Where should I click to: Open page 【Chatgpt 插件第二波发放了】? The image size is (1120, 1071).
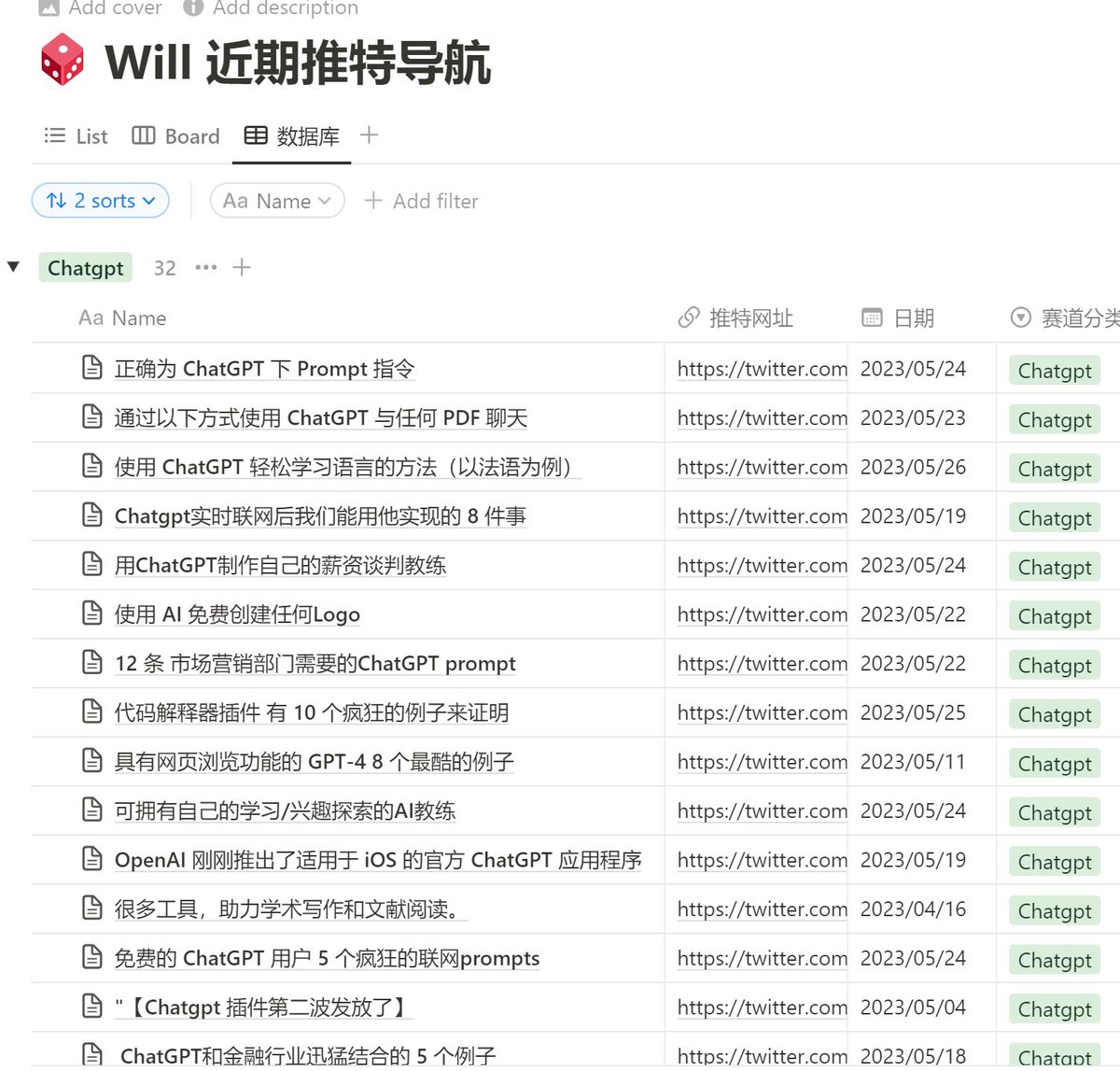coord(263,1008)
